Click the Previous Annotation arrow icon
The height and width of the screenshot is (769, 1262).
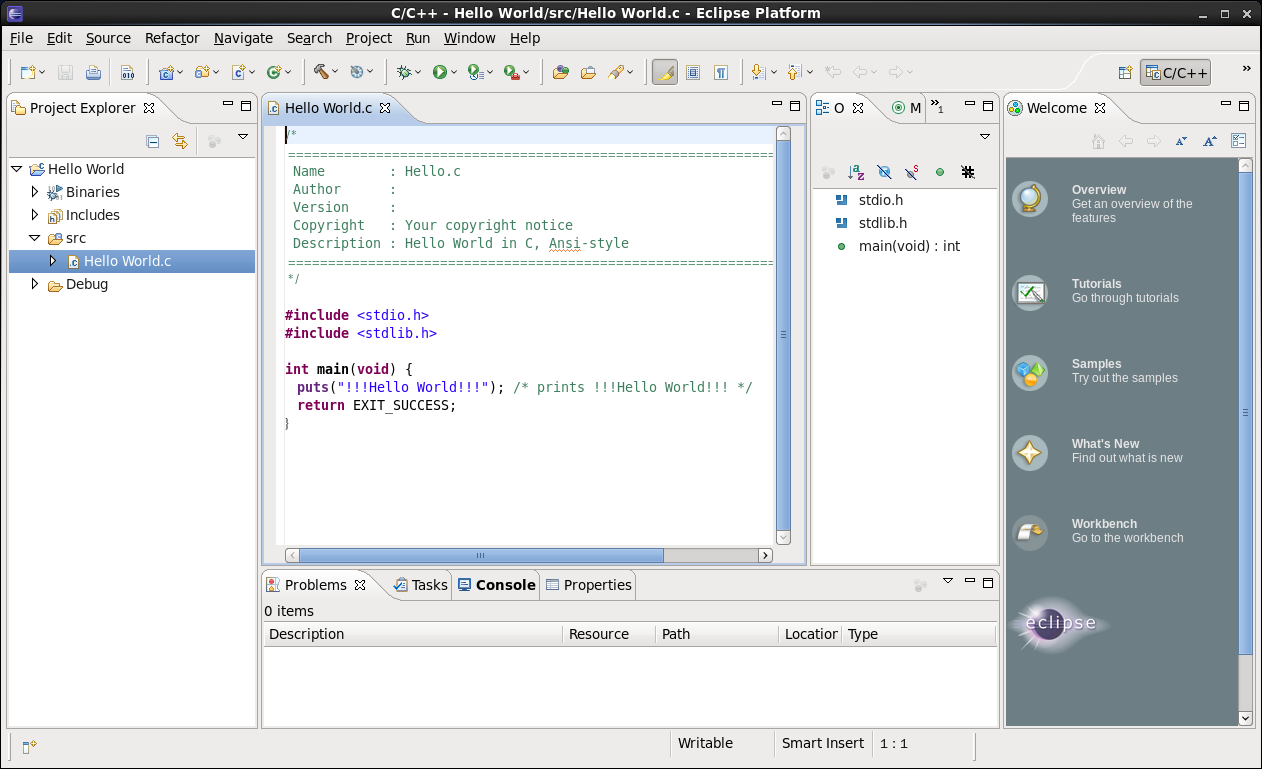[794, 72]
